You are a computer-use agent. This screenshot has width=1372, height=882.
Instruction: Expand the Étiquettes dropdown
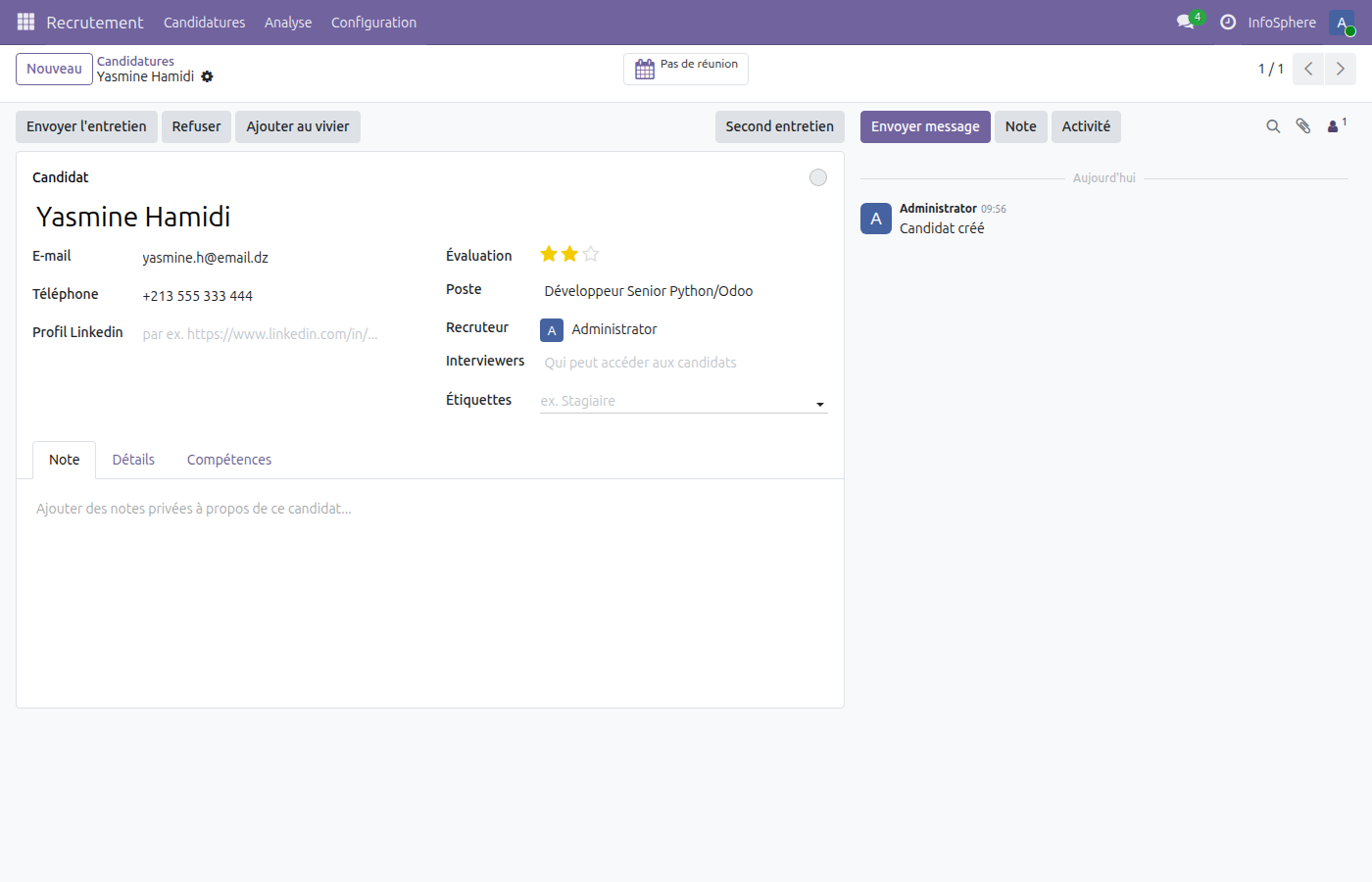tap(820, 403)
